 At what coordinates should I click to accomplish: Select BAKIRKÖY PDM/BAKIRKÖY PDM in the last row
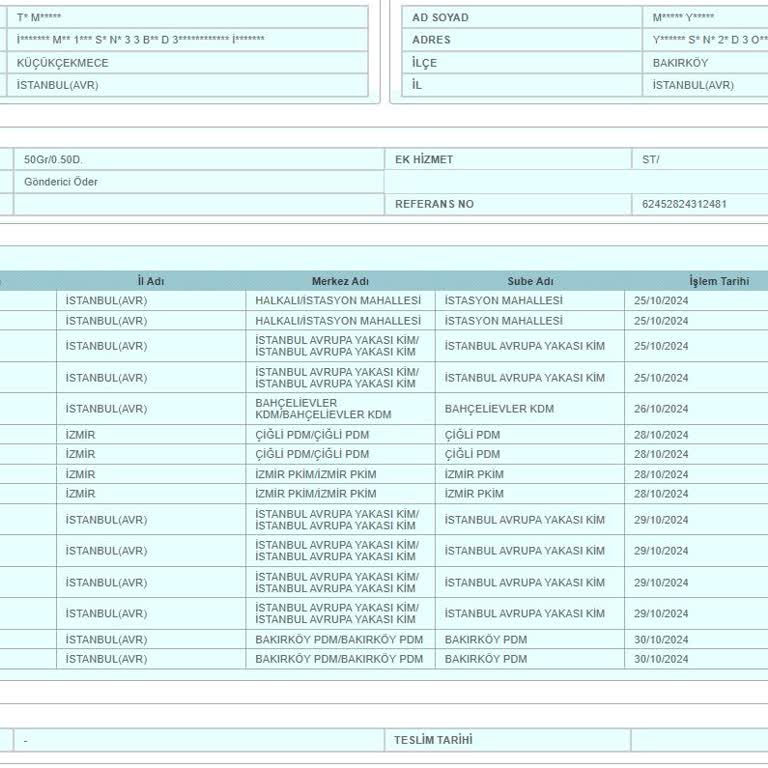[339, 659]
